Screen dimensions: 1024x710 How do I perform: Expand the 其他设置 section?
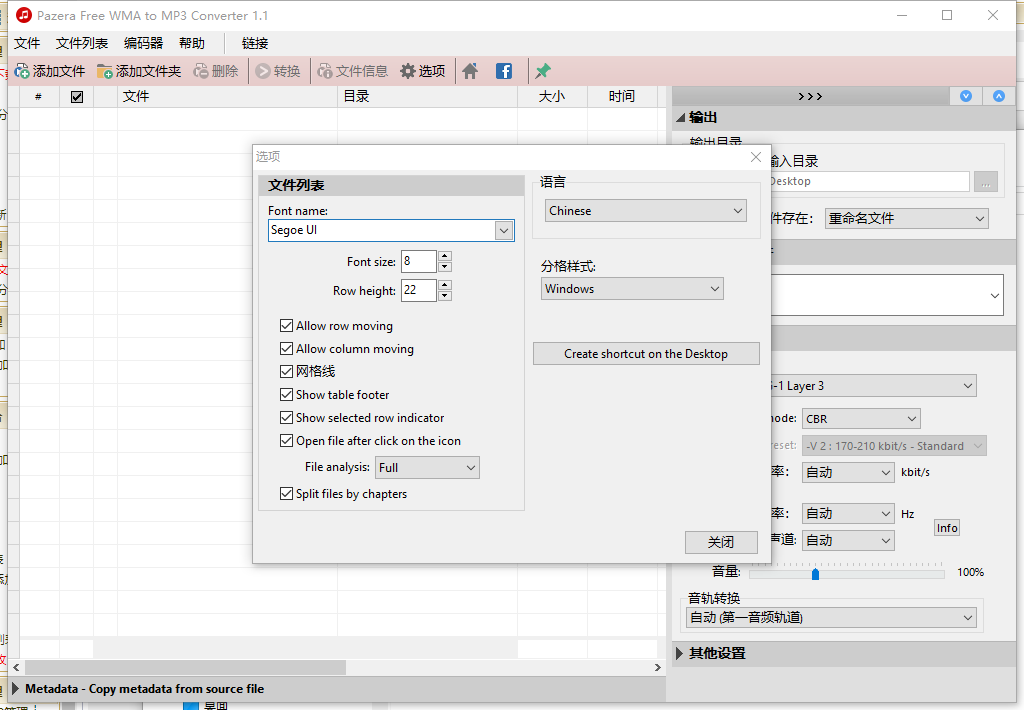tap(681, 654)
